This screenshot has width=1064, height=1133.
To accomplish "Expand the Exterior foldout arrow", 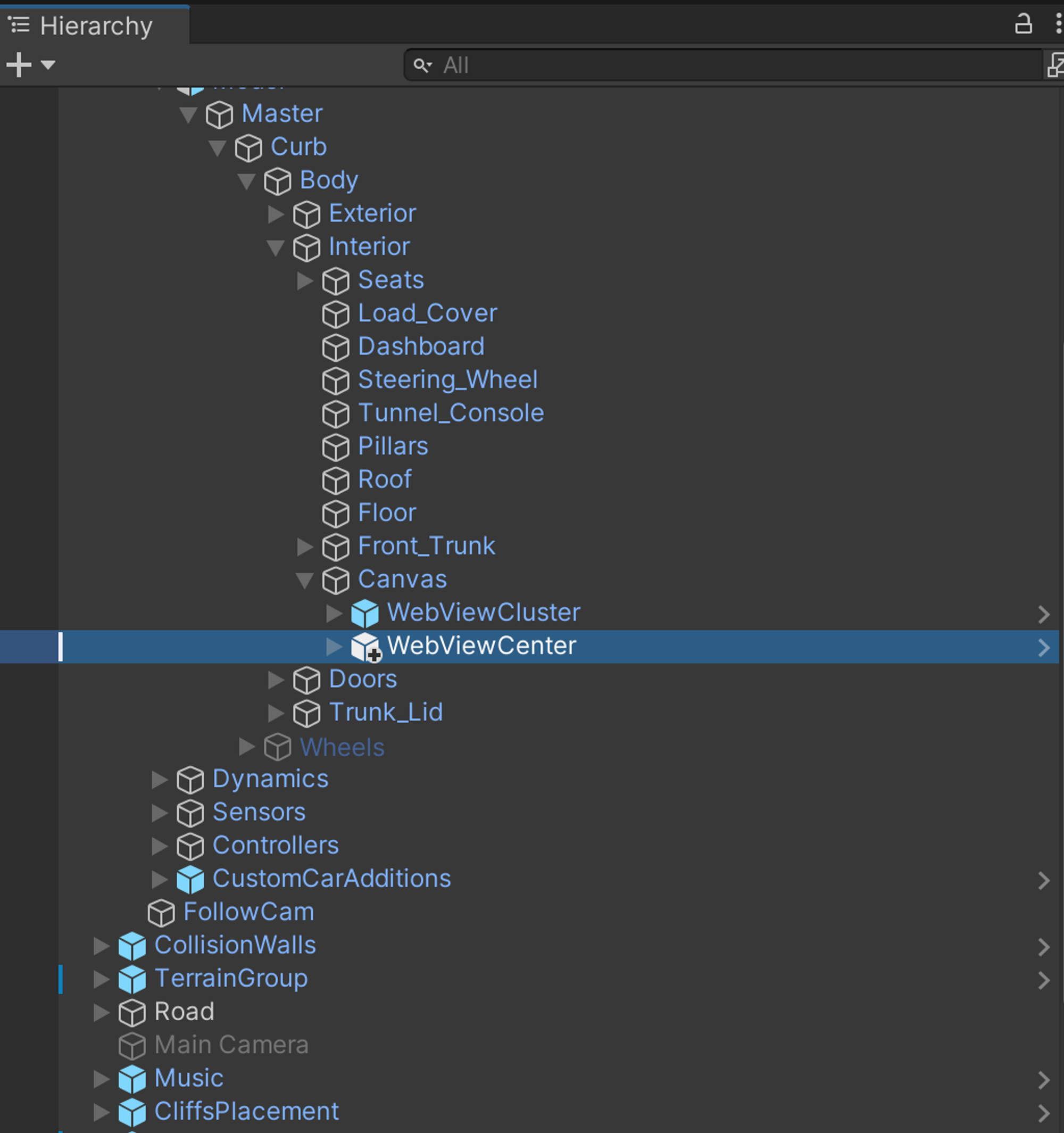I will coord(276,214).
